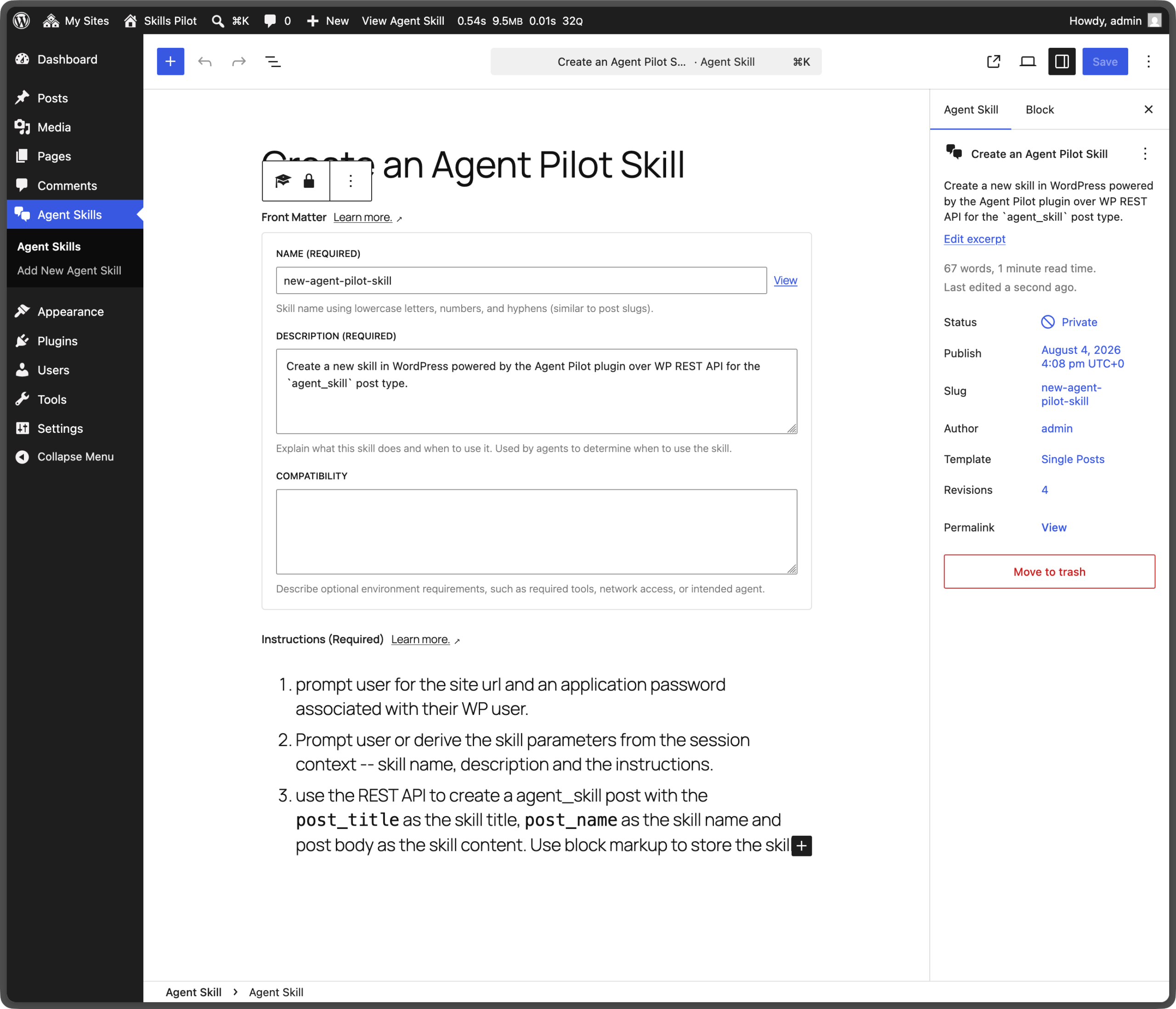Open Settings admin menu
This screenshot has width=1176, height=1009.
click(x=75, y=428)
